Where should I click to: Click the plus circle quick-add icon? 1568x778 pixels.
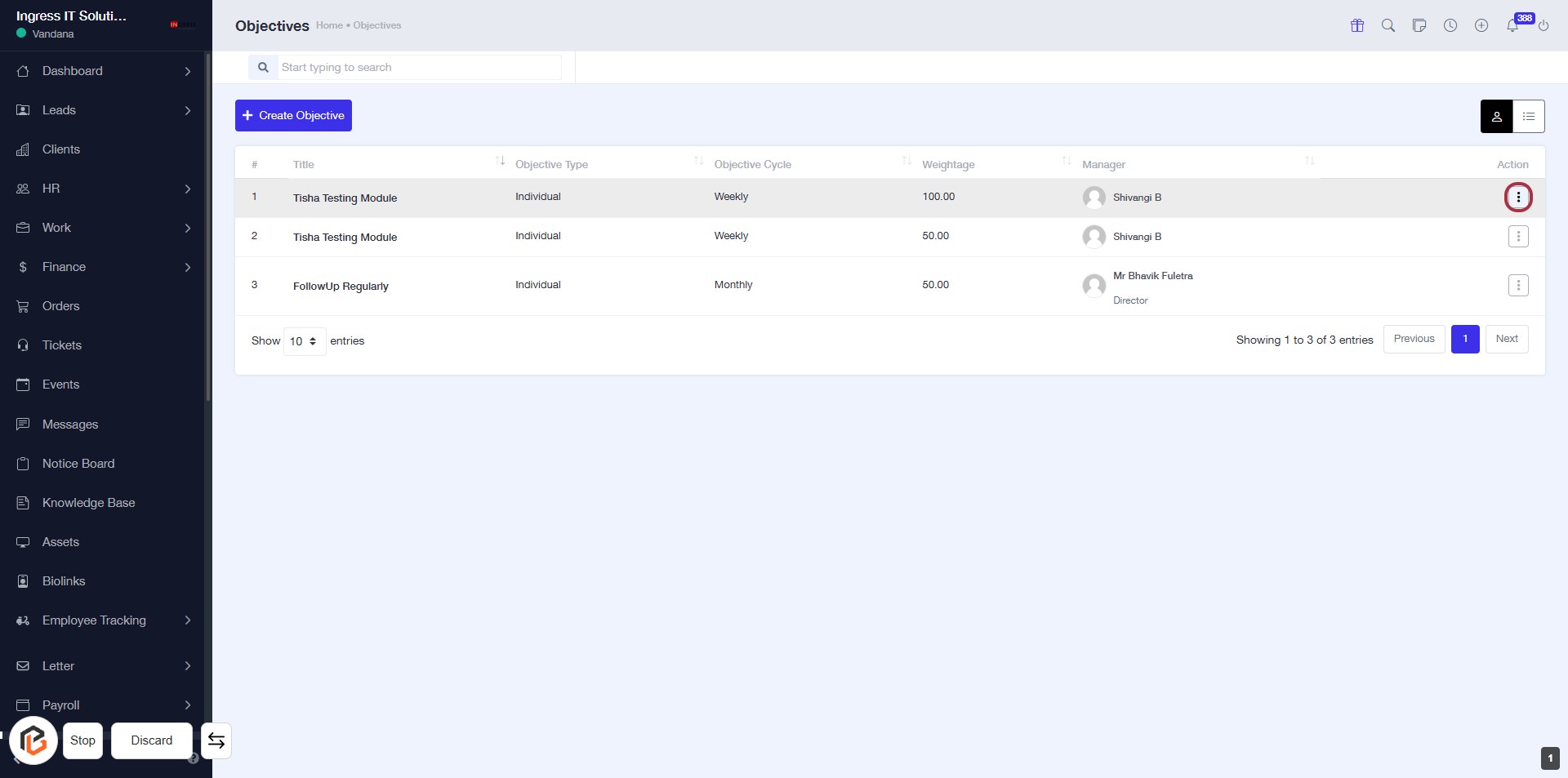click(x=1481, y=25)
